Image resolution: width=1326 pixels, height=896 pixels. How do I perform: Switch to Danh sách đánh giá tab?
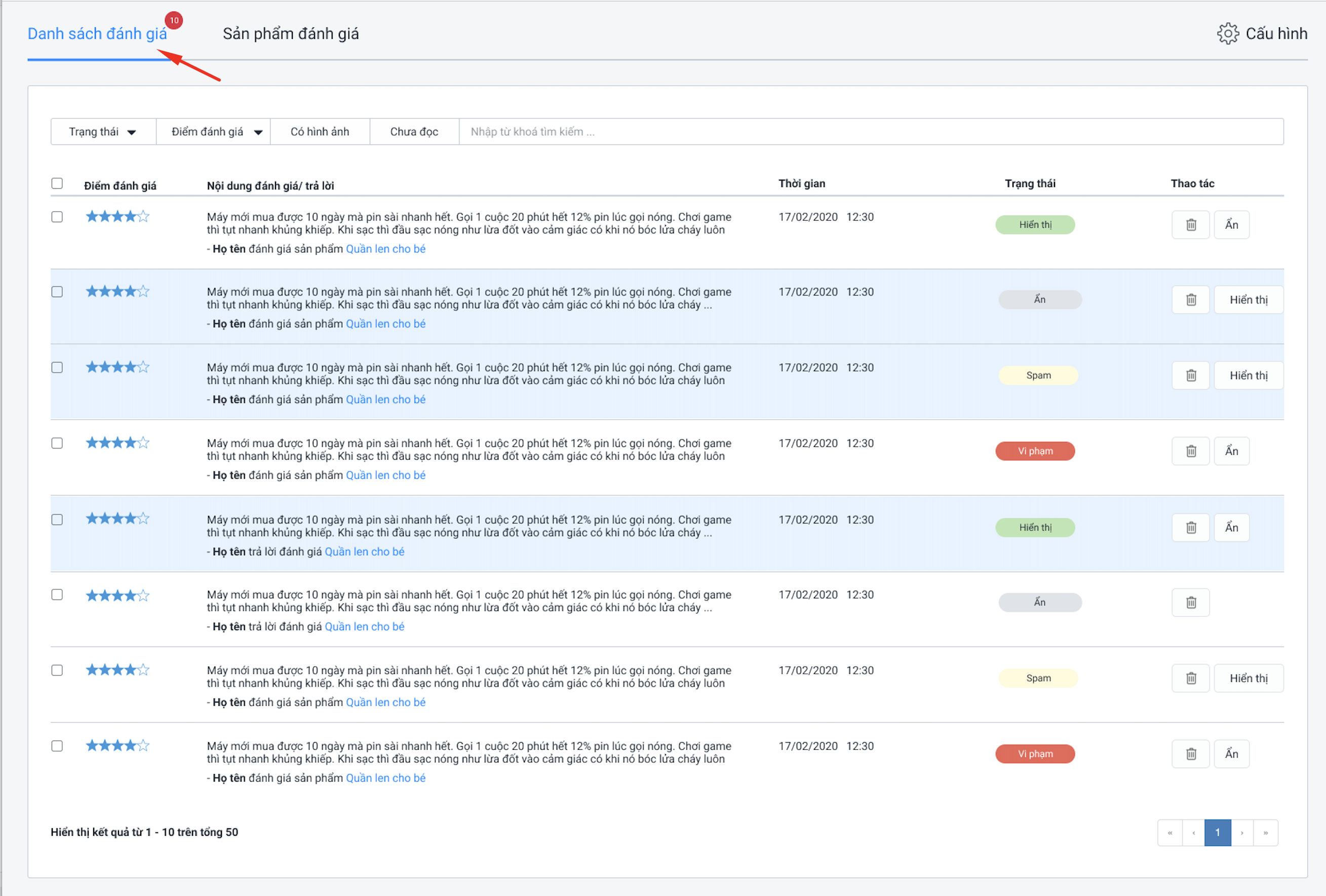coord(98,33)
